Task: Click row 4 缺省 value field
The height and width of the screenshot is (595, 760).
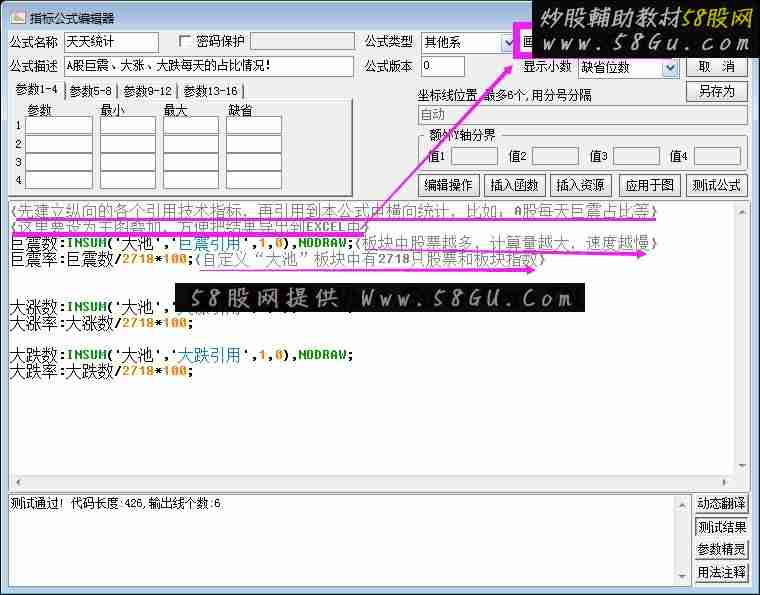Action: pyautogui.click(x=253, y=180)
